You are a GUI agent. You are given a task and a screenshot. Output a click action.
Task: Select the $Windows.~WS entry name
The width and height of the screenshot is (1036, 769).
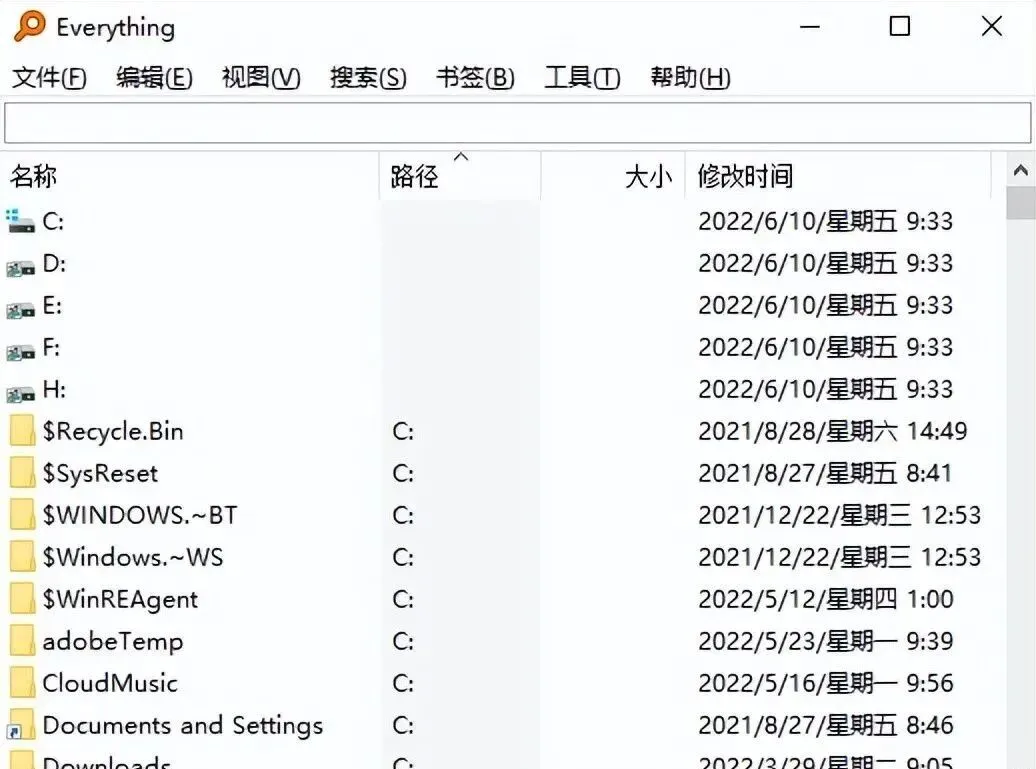pos(133,557)
